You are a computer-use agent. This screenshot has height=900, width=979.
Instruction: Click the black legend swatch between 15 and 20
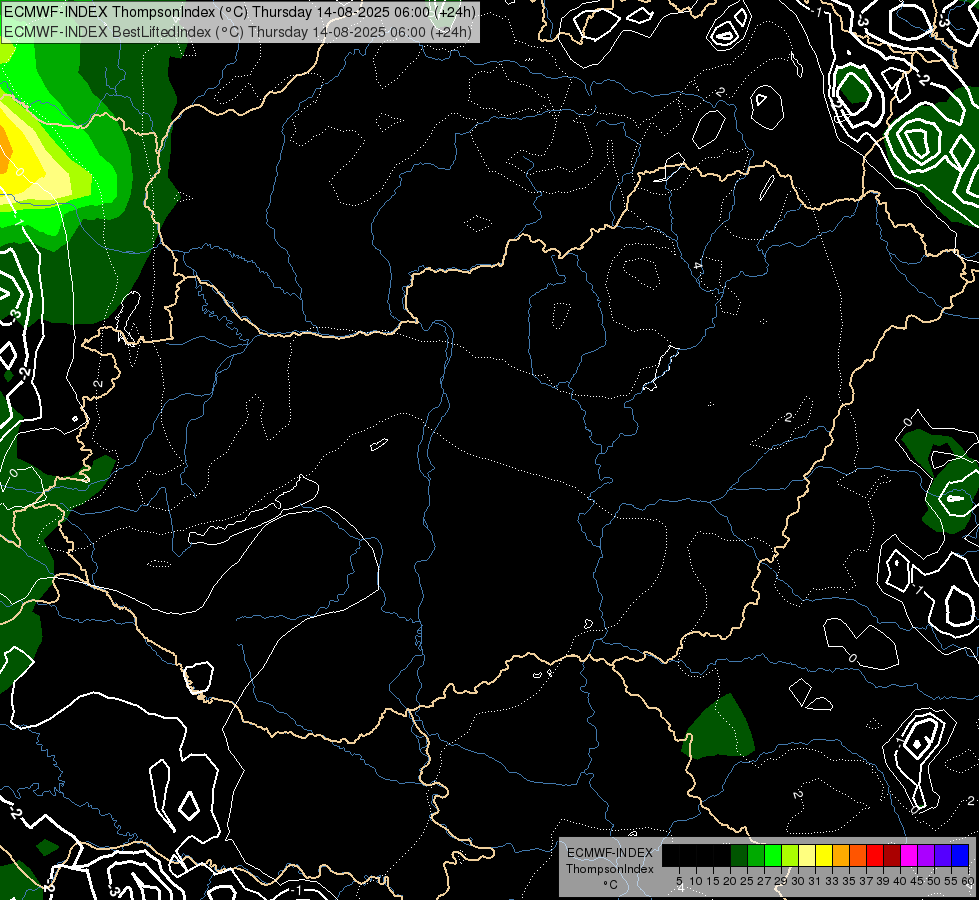click(722, 855)
